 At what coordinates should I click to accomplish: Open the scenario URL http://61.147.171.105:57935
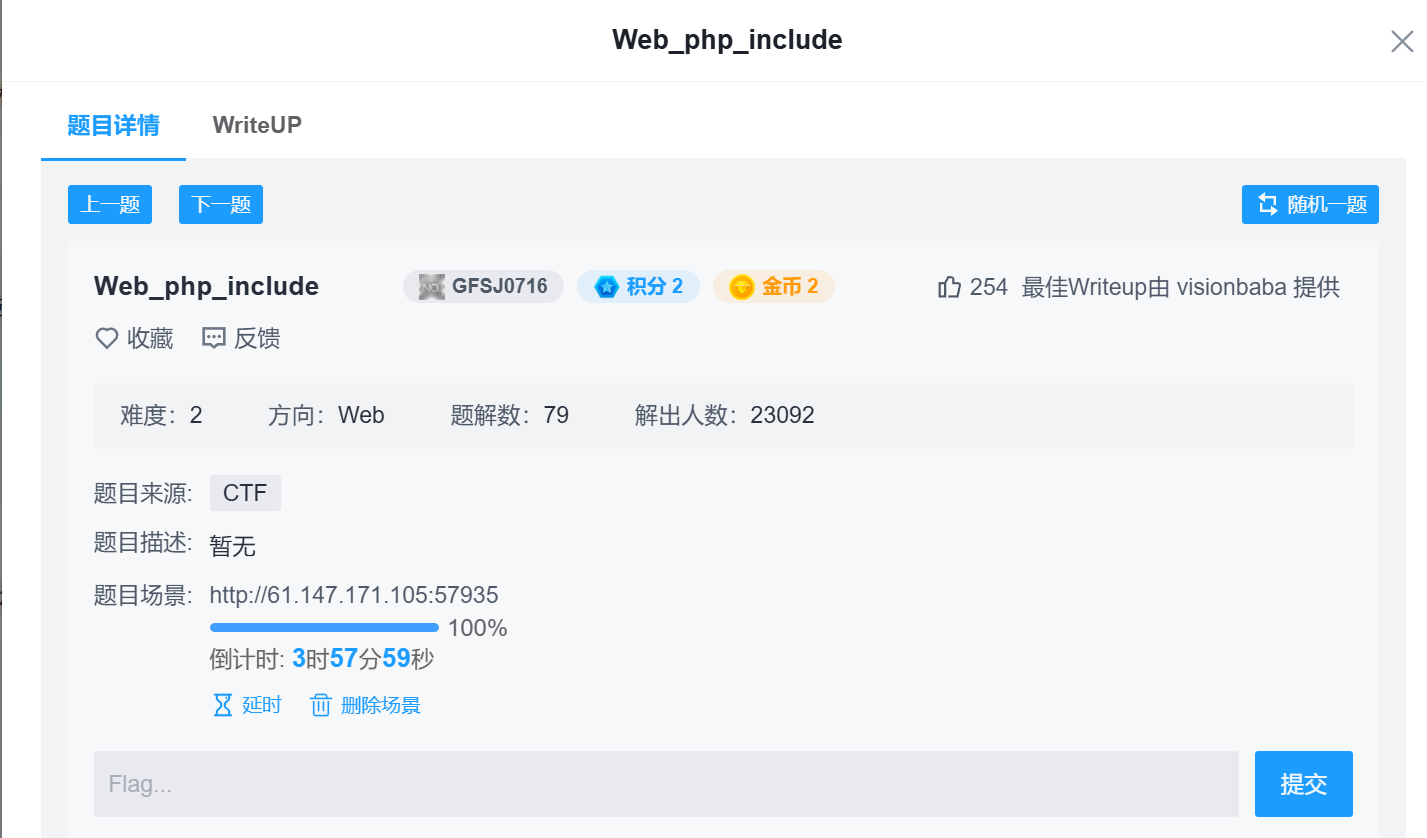pos(354,596)
